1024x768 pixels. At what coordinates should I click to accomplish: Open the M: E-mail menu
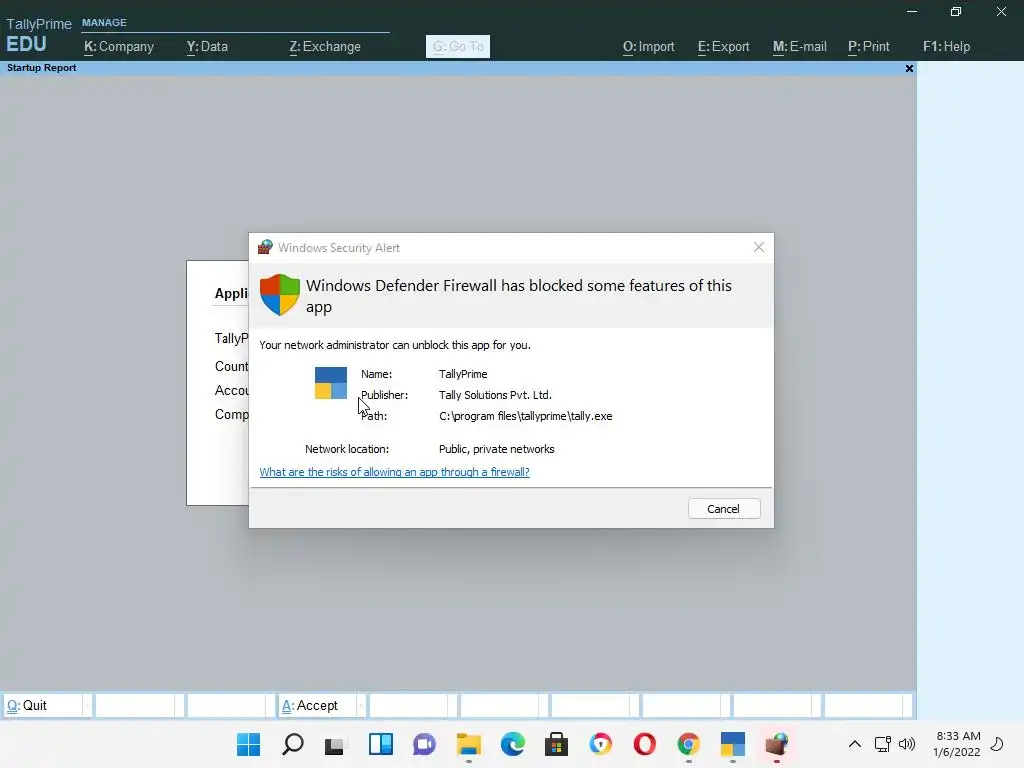(x=799, y=46)
